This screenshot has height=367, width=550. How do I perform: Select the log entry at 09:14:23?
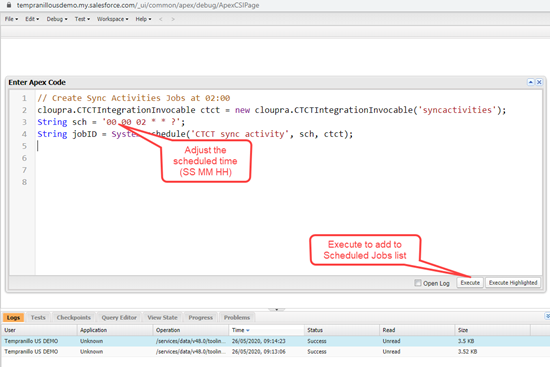(275, 341)
